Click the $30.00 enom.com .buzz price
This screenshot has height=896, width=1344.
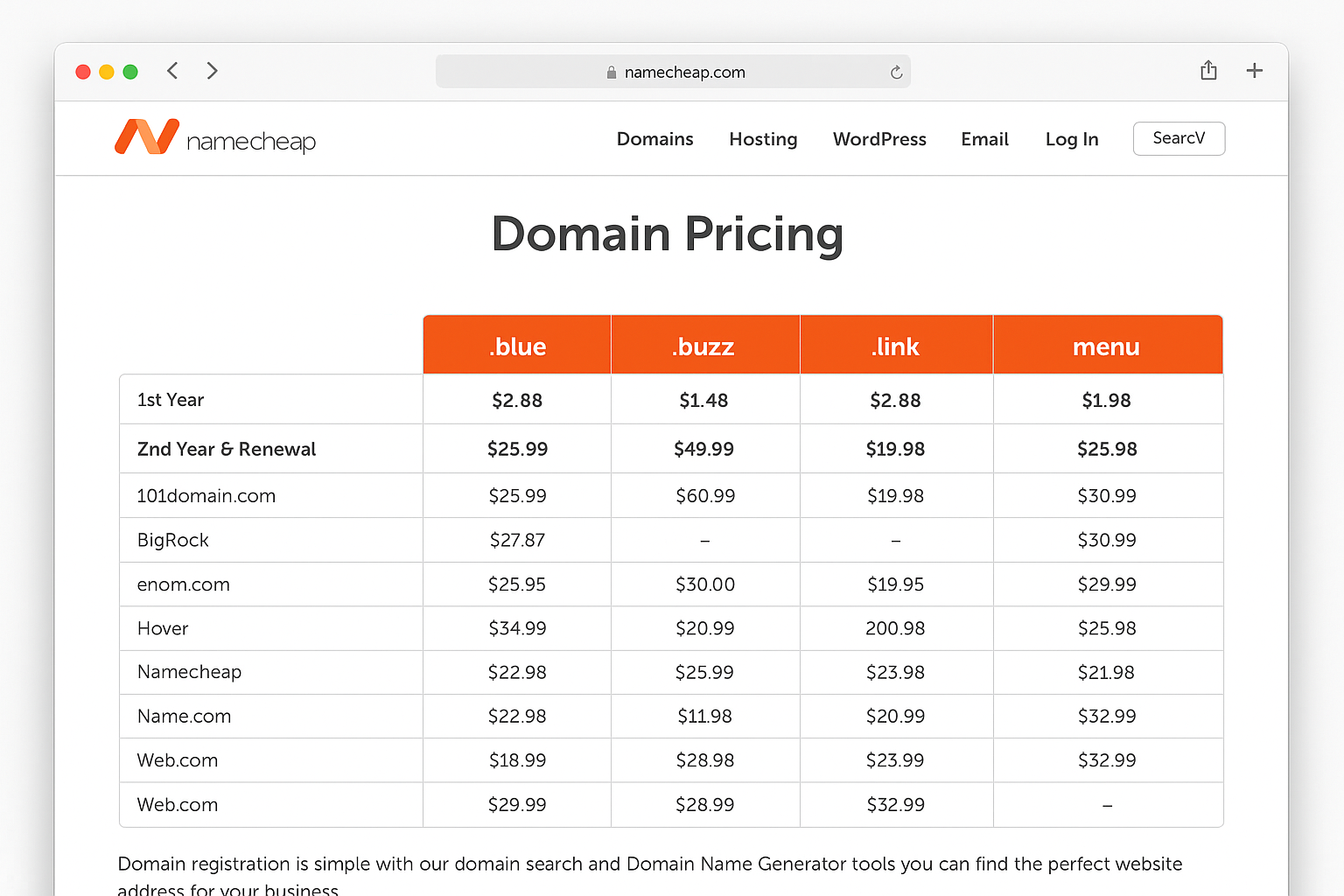705,584
